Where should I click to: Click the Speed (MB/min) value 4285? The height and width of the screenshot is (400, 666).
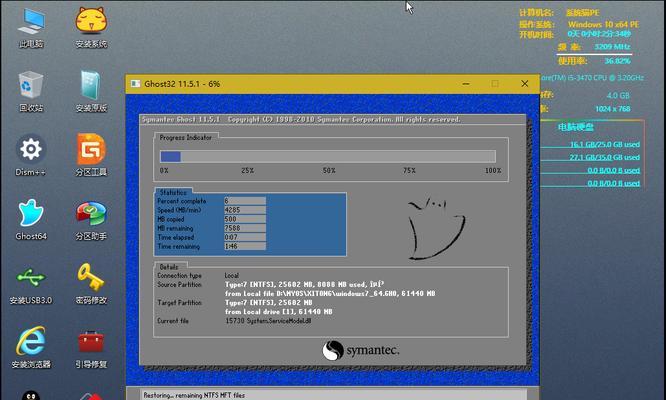(245, 210)
